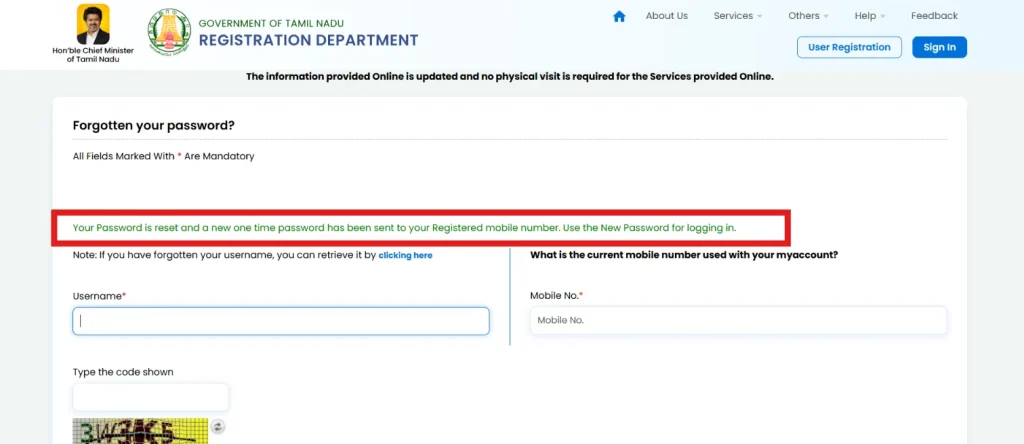Click the 'Forgotten your password?' heading
1024x444 pixels.
(x=153, y=125)
